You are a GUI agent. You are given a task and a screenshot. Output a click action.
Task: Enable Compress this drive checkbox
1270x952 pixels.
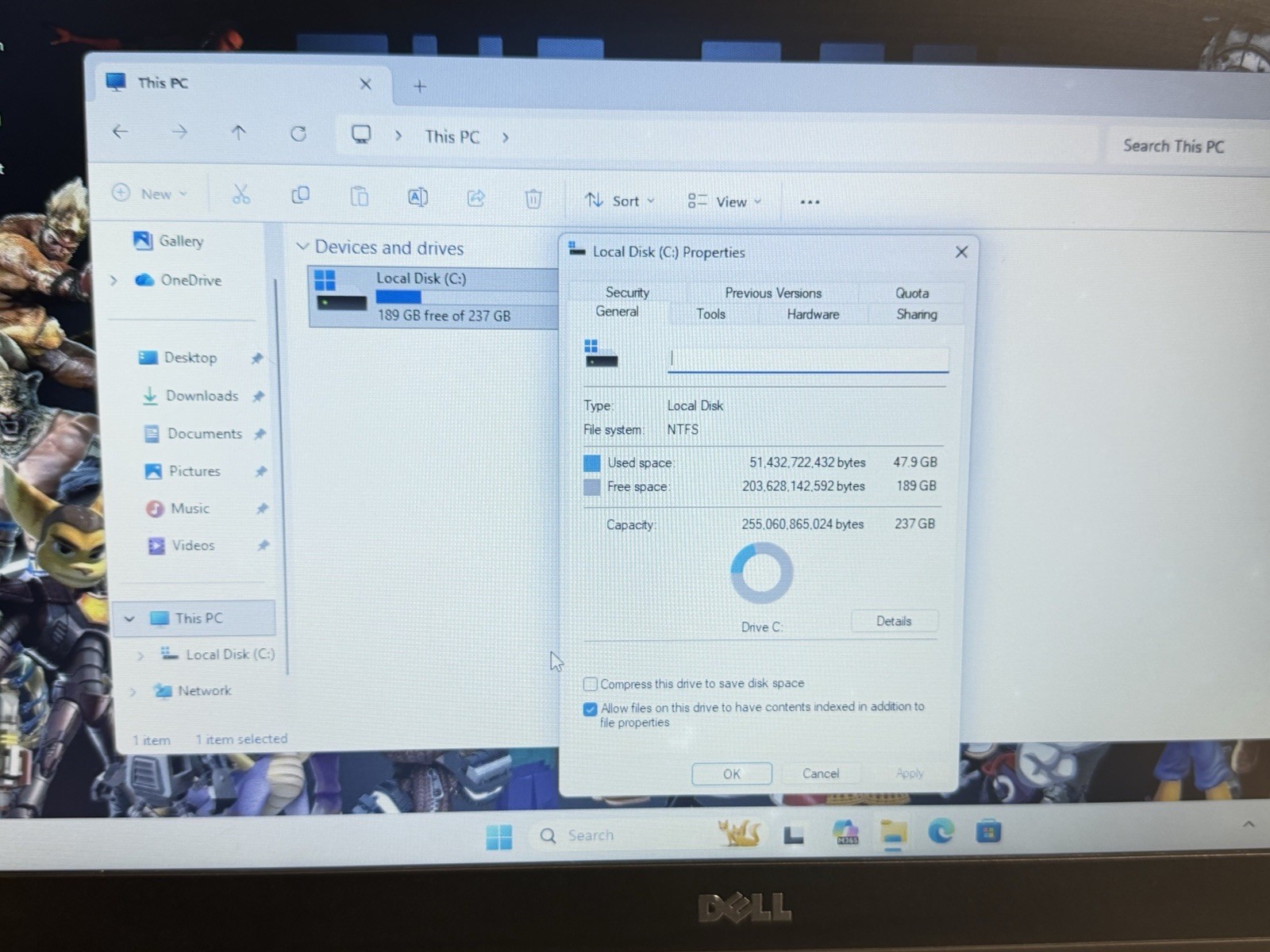[x=590, y=684]
